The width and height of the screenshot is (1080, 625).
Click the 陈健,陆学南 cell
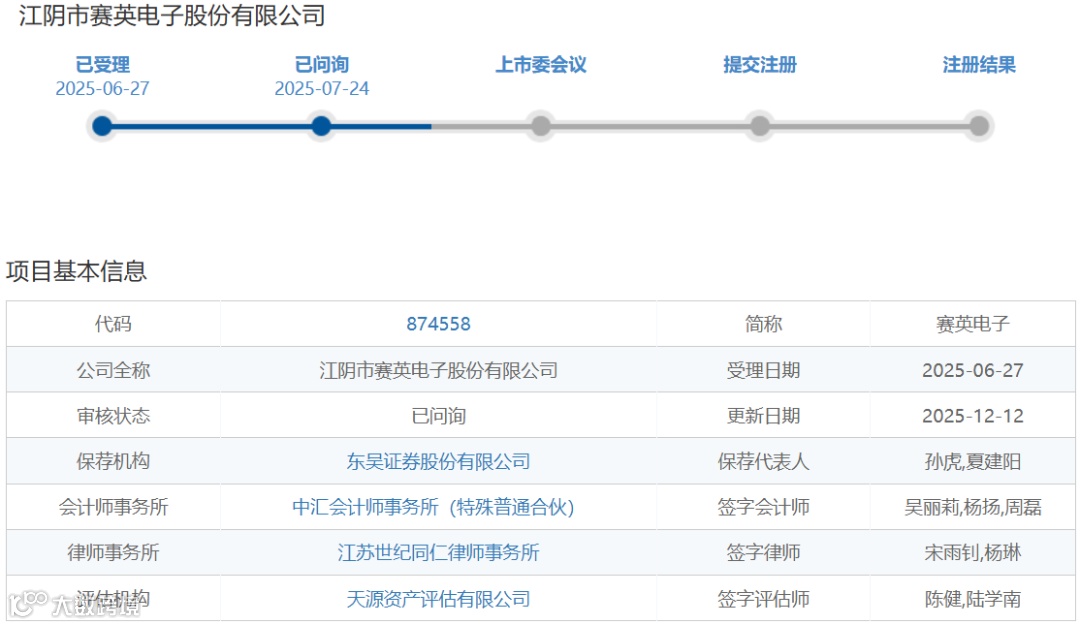(973, 598)
